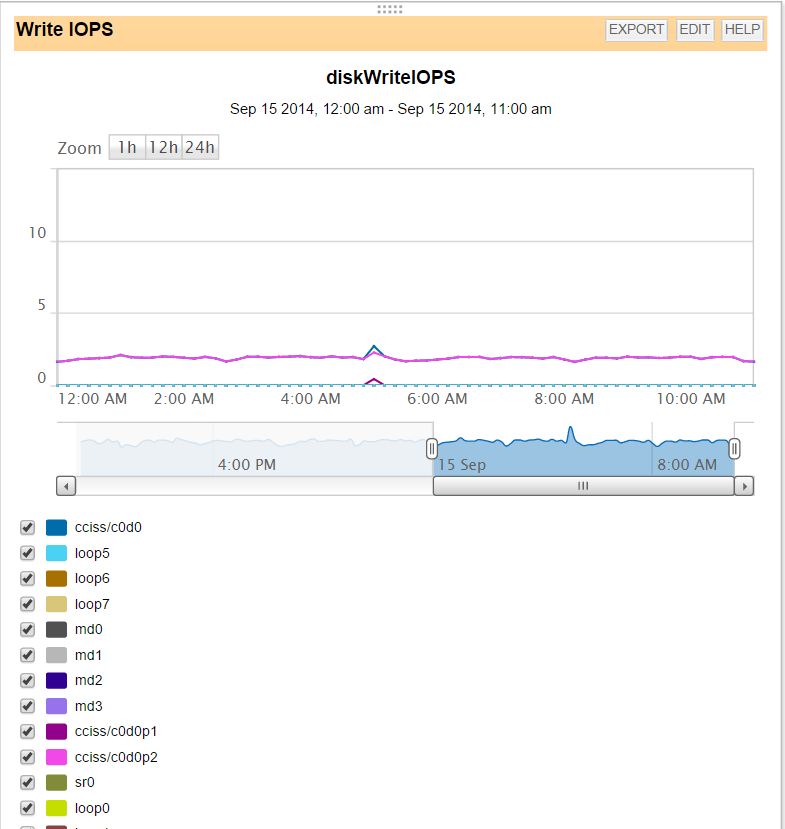Click the olive sr0 color swatch
Screen dimensions: 785x829
point(57,782)
